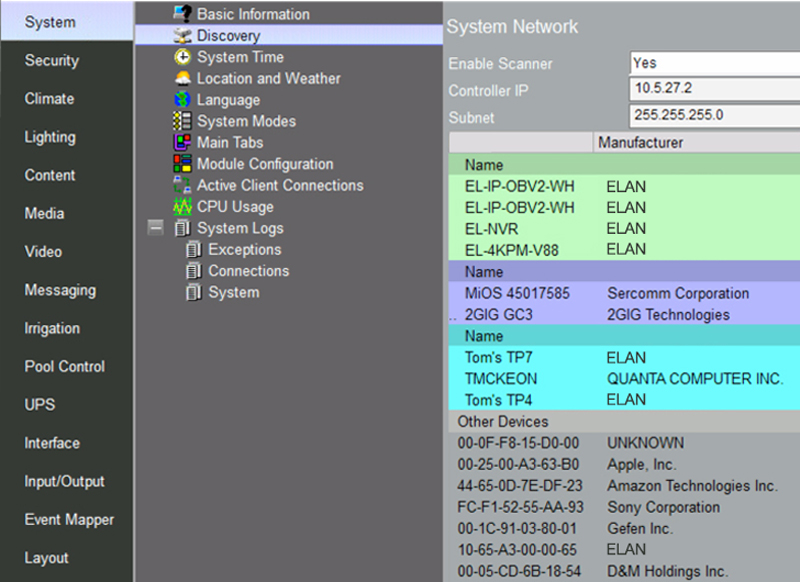Click the System Time clock icon
Image resolution: width=800 pixels, height=582 pixels.
183,57
